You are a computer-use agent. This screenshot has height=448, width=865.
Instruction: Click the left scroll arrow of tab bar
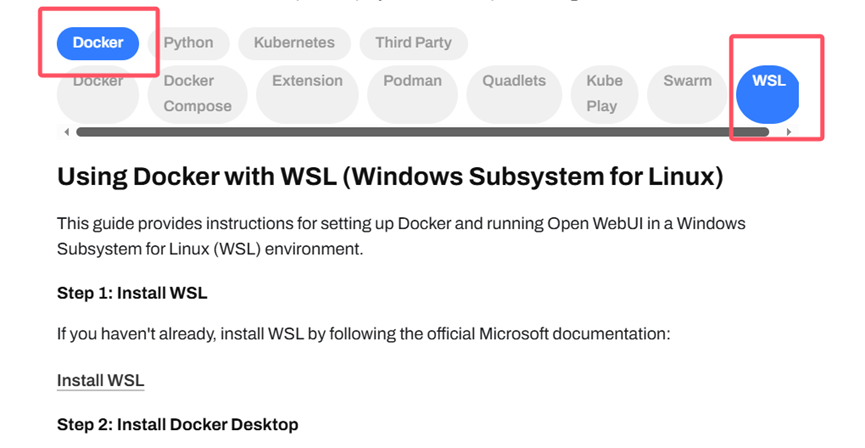(67, 132)
